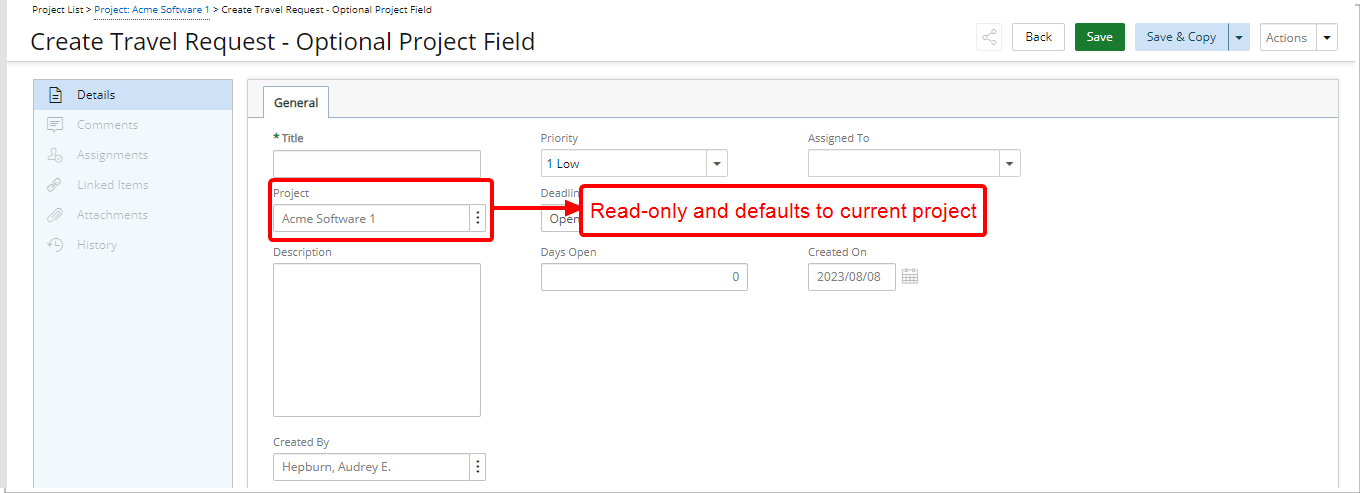Image resolution: width=1360 pixels, height=493 pixels.
Task: Expand the Priority dropdown
Action: pos(717,163)
